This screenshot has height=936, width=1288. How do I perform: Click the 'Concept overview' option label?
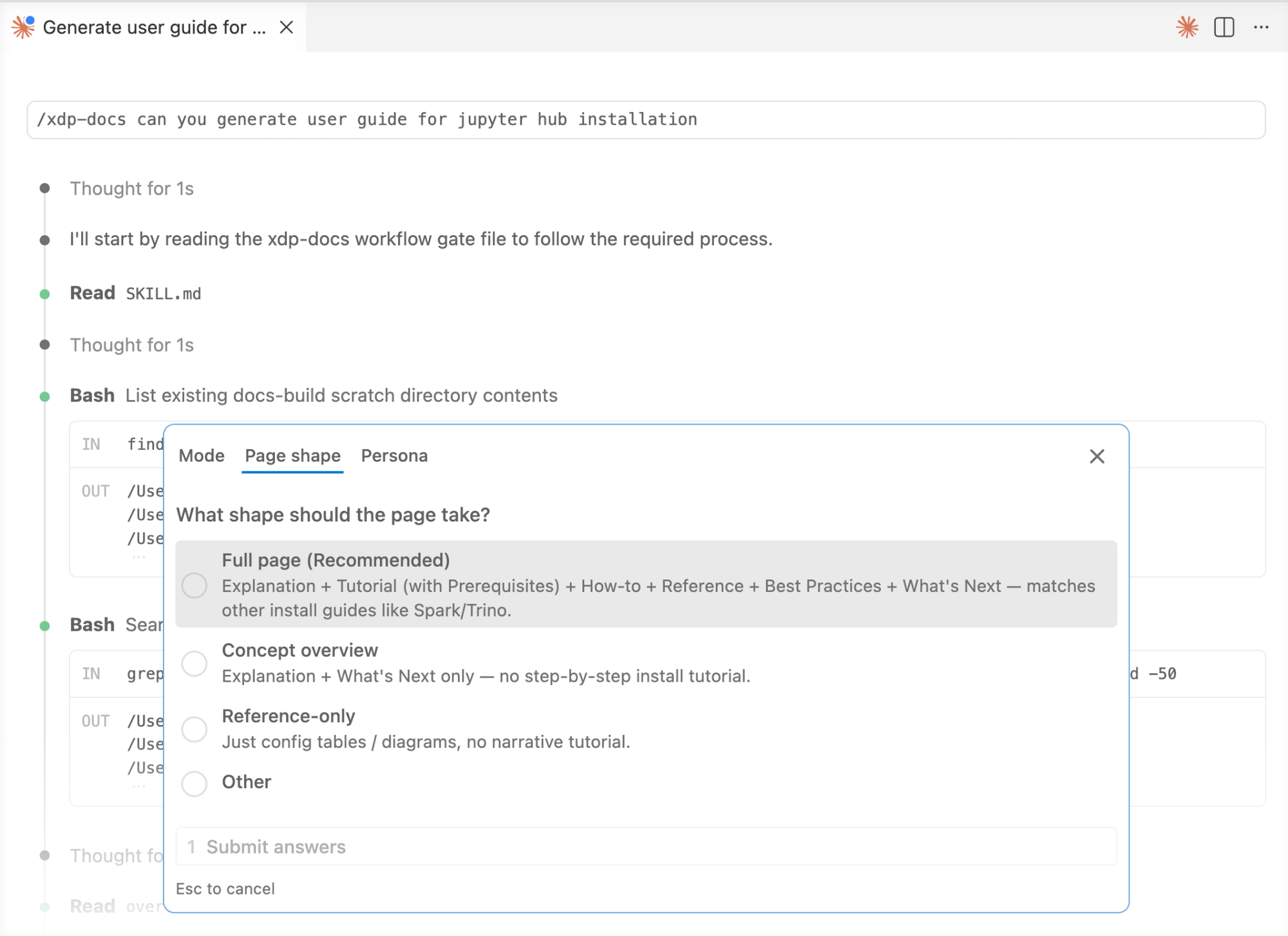300,650
